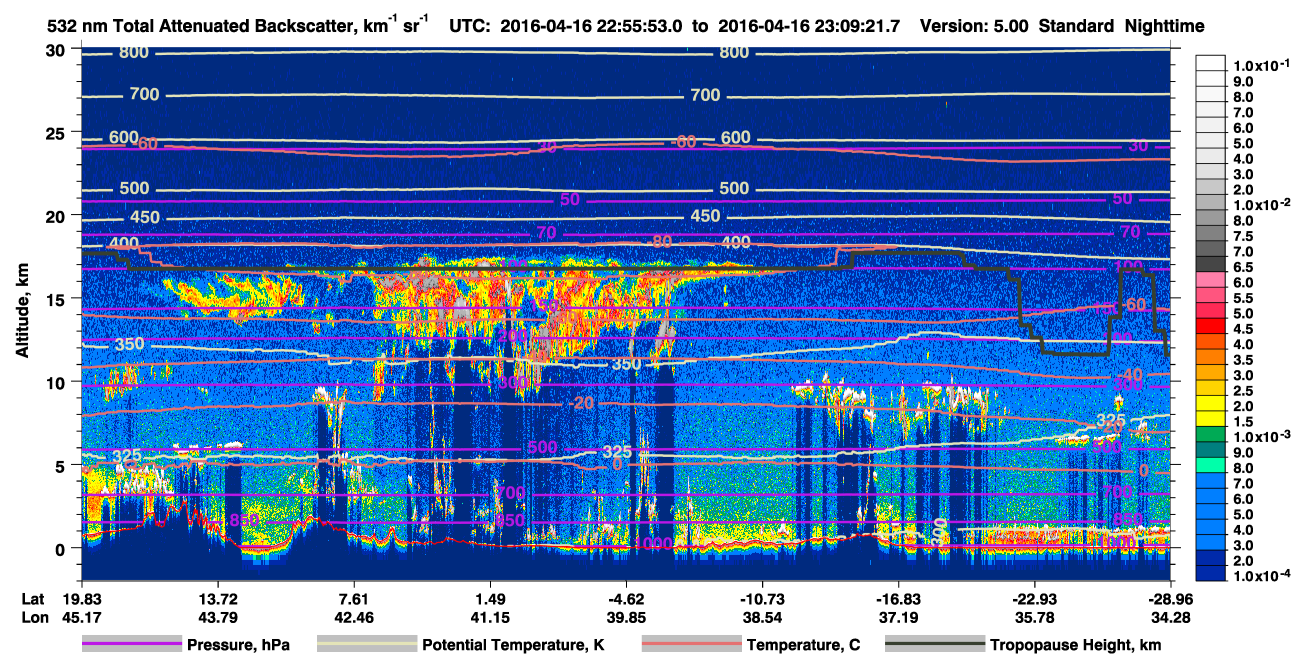The height and width of the screenshot is (667, 1300).
Task: Click latitude value '-22.93'
Action: 1035,598
